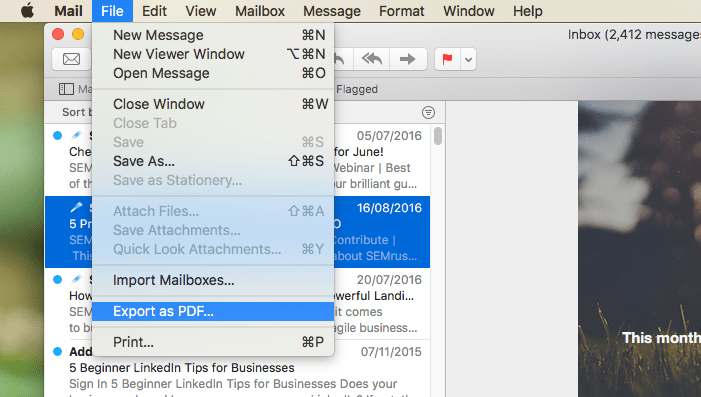701x397 pixels.
Task: Open the Apple menu
Action: pos(27,11)
